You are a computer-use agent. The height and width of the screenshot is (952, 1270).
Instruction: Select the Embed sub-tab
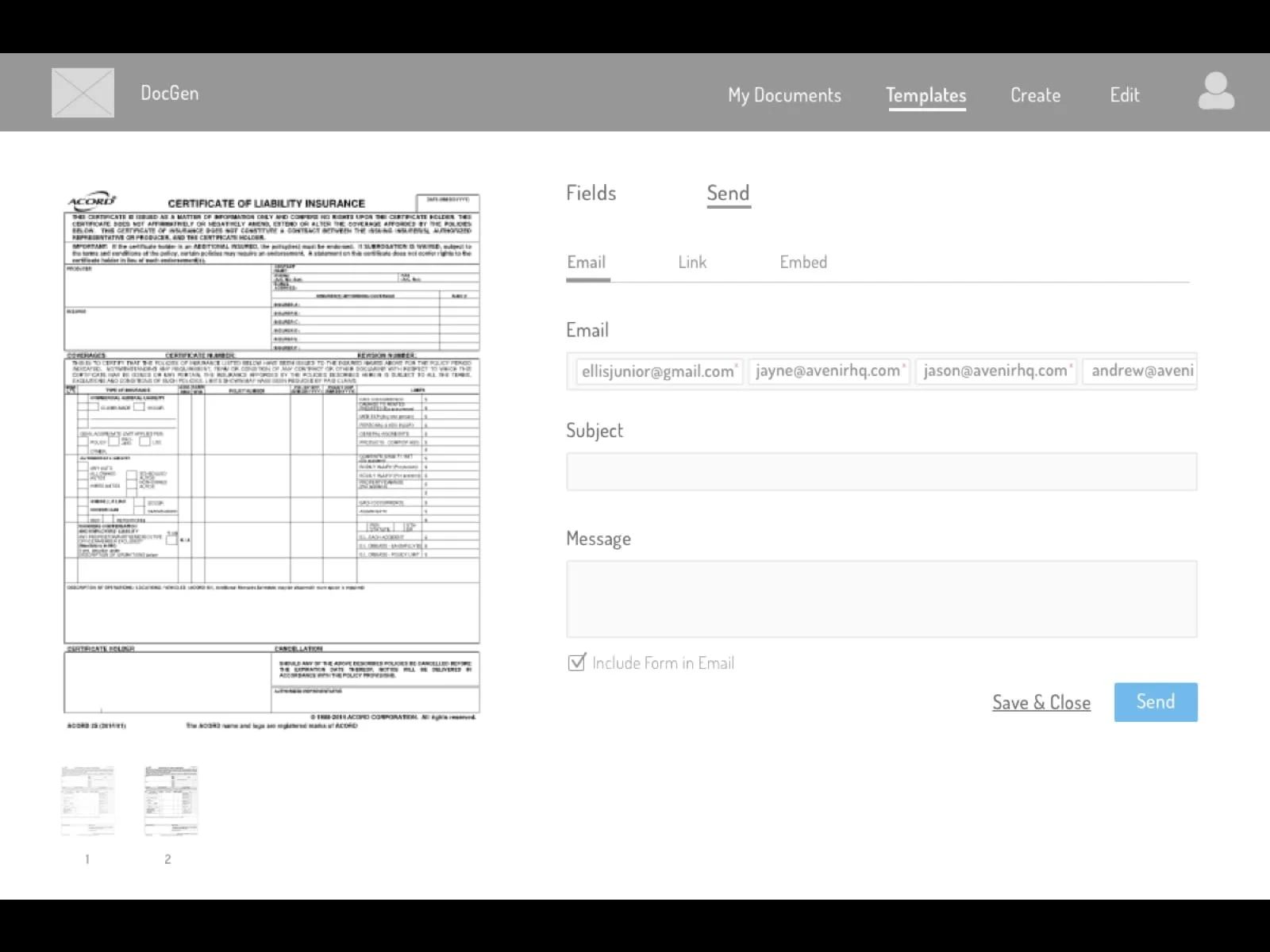803,263
